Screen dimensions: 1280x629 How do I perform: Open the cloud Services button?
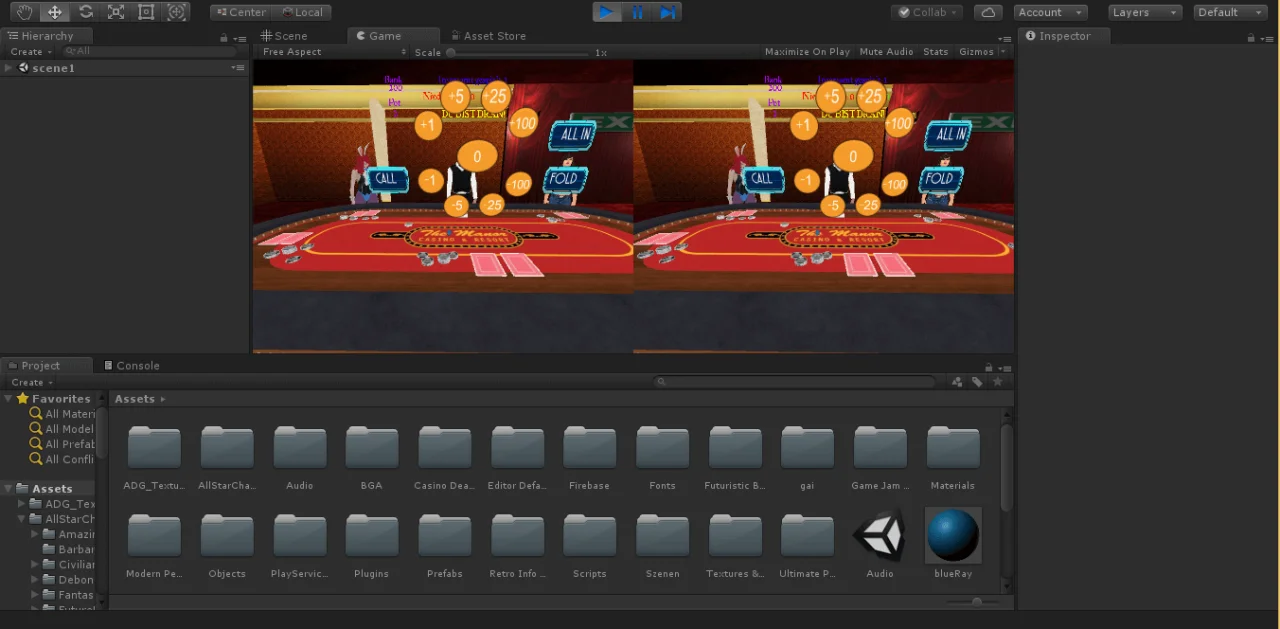tap(988, 12)
